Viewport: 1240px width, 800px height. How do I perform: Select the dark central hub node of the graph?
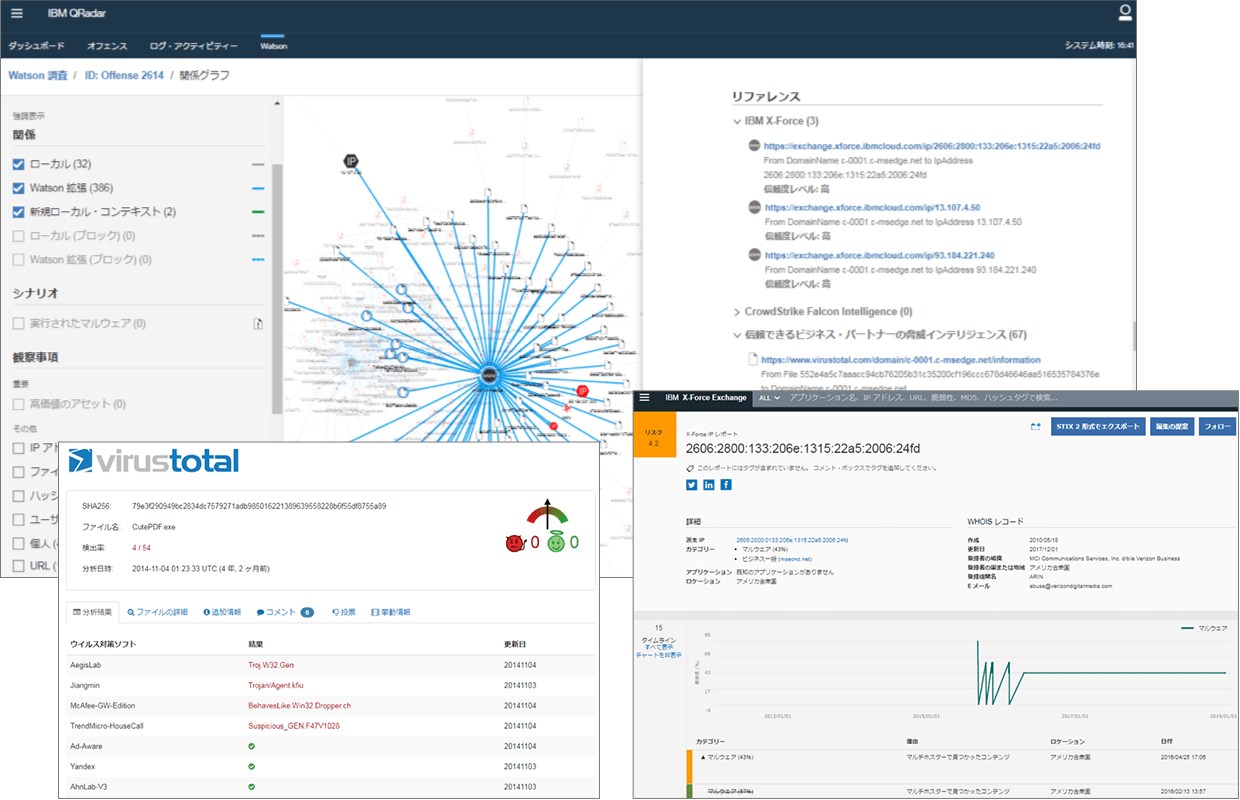(x=490, y=374)
